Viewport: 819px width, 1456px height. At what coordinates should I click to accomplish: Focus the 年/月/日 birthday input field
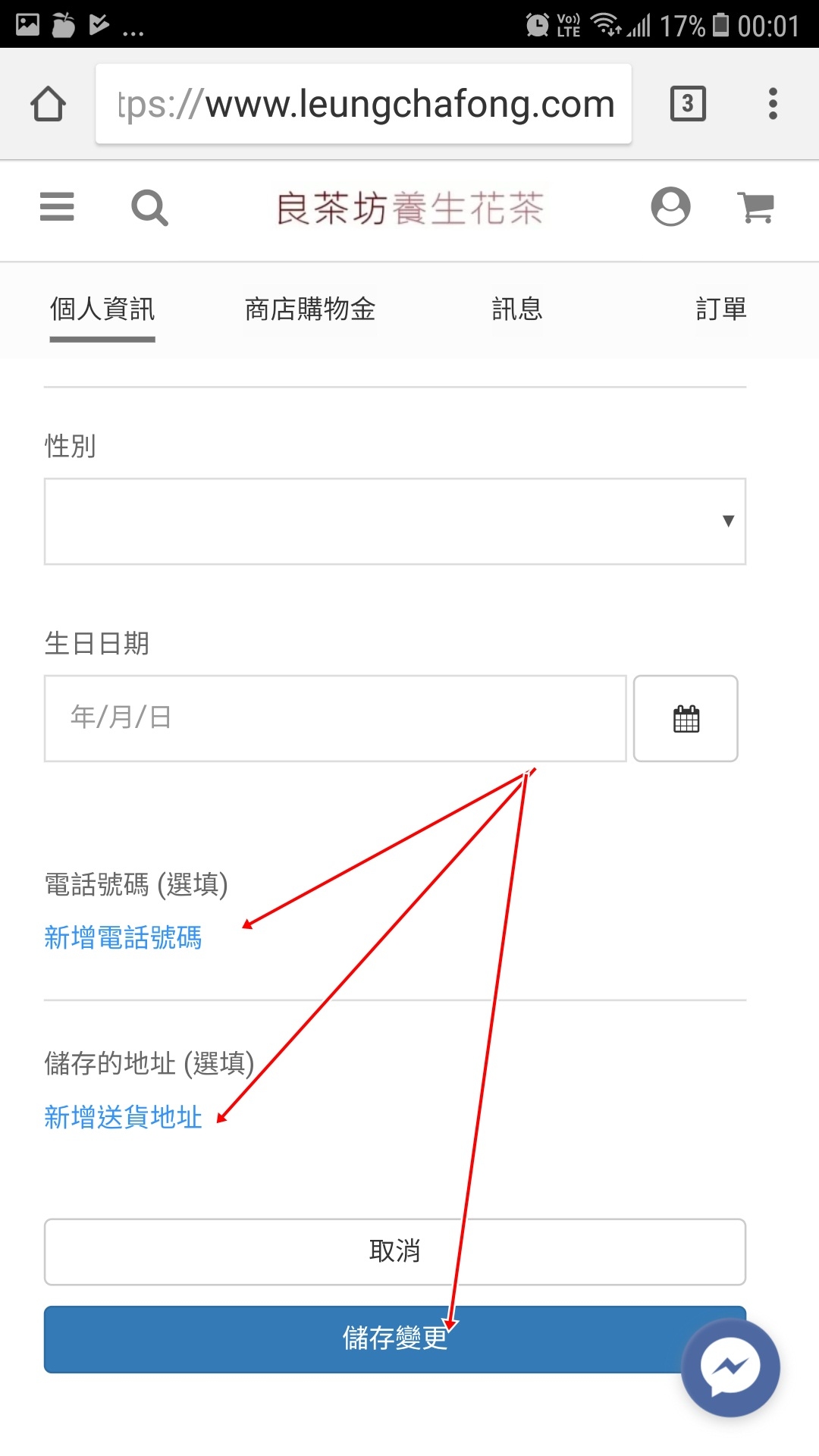click(335, 718)
